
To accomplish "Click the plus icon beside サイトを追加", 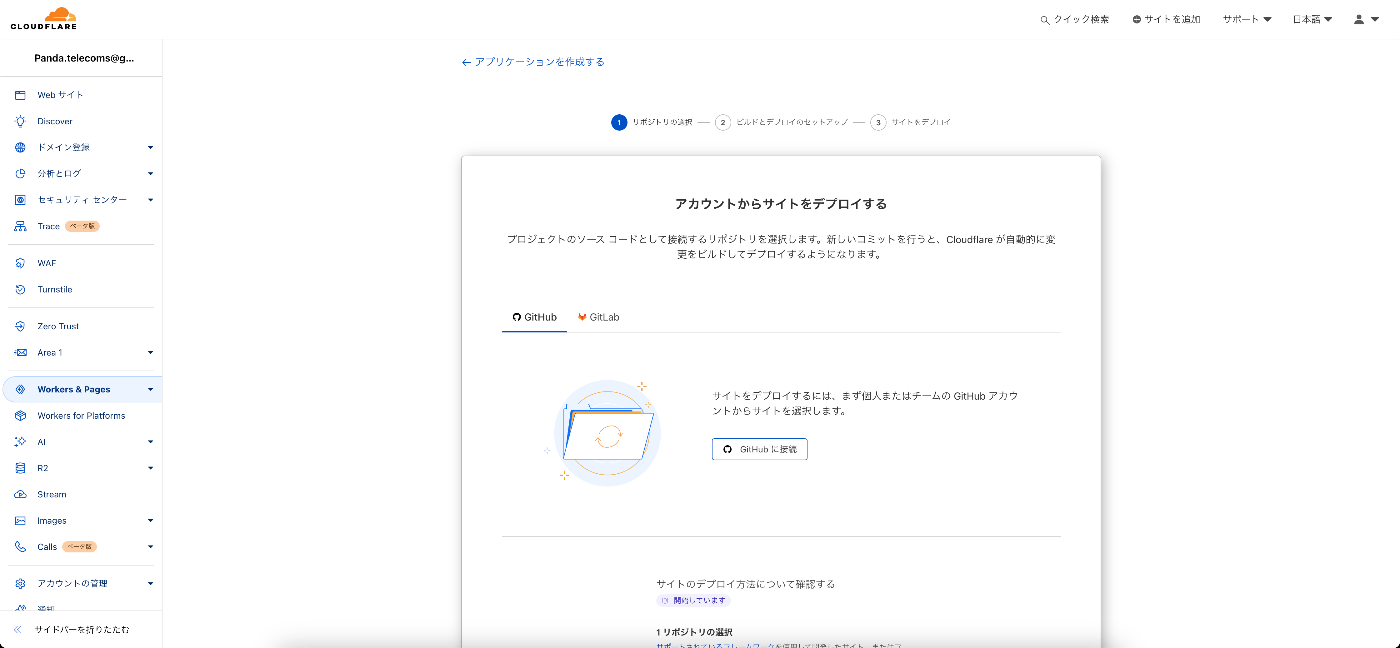I will pyautogui.click(x=1137, y=20).
